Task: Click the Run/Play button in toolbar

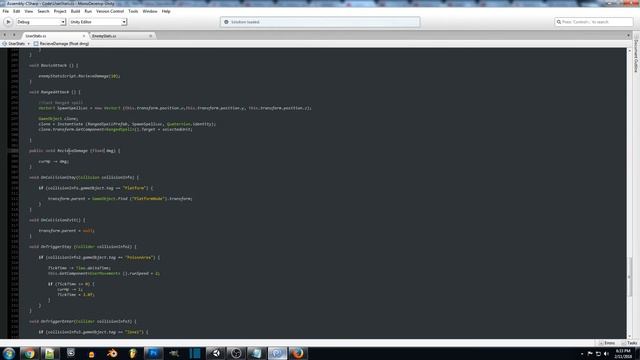Action: pos(8,22)
